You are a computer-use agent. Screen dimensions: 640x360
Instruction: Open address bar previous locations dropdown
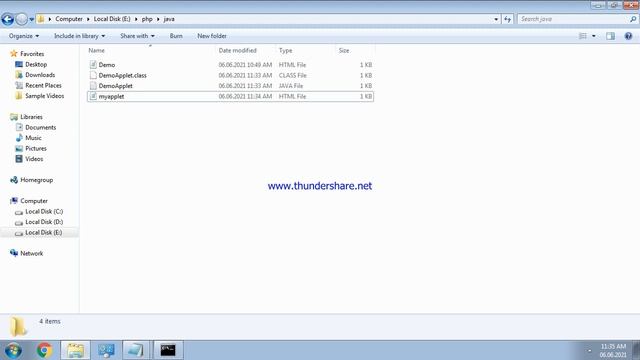pos(496,19)
